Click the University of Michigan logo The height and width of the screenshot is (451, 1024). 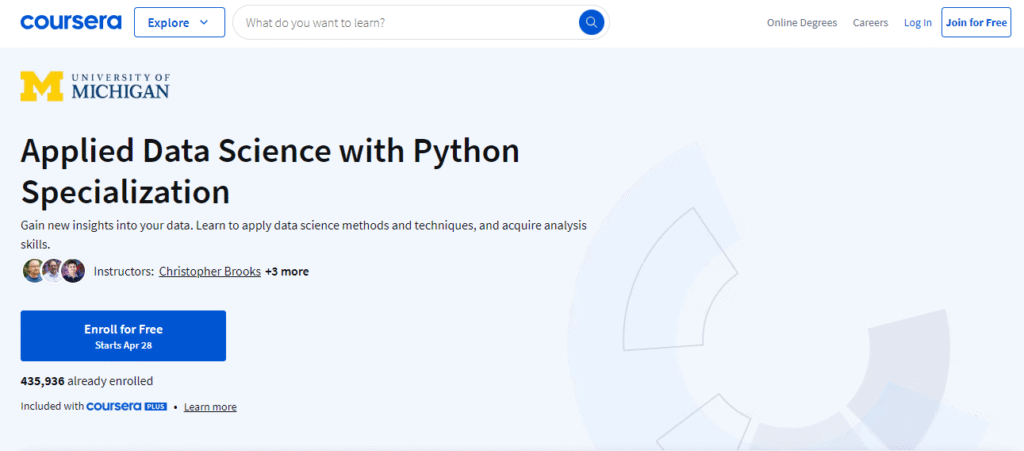[95, 86]
